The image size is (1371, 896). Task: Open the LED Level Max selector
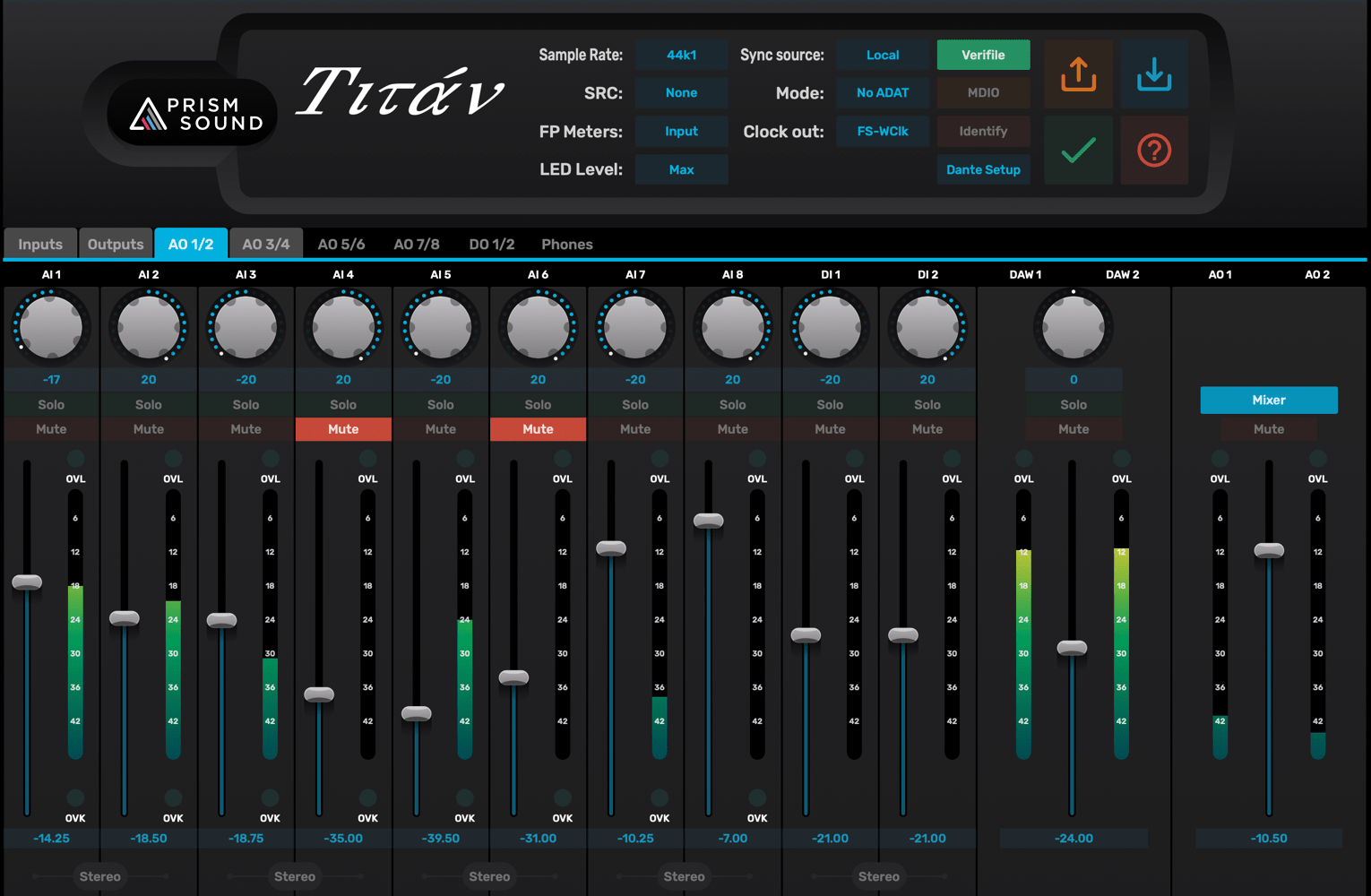click(x=681, y=169)
